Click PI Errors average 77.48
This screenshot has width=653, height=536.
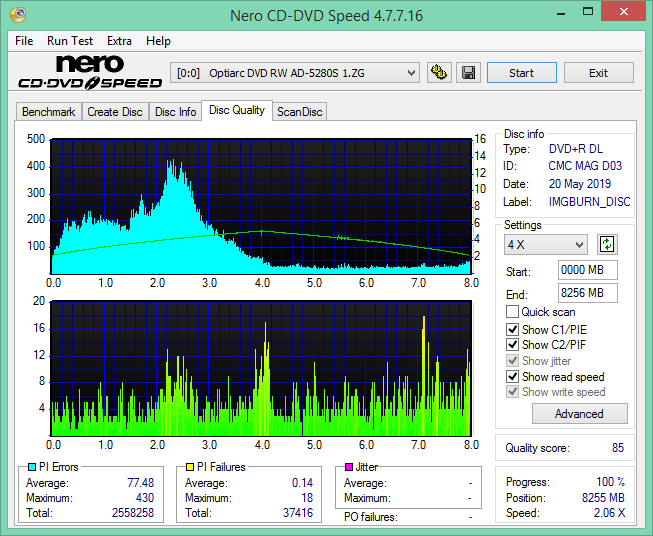[140, 483]
